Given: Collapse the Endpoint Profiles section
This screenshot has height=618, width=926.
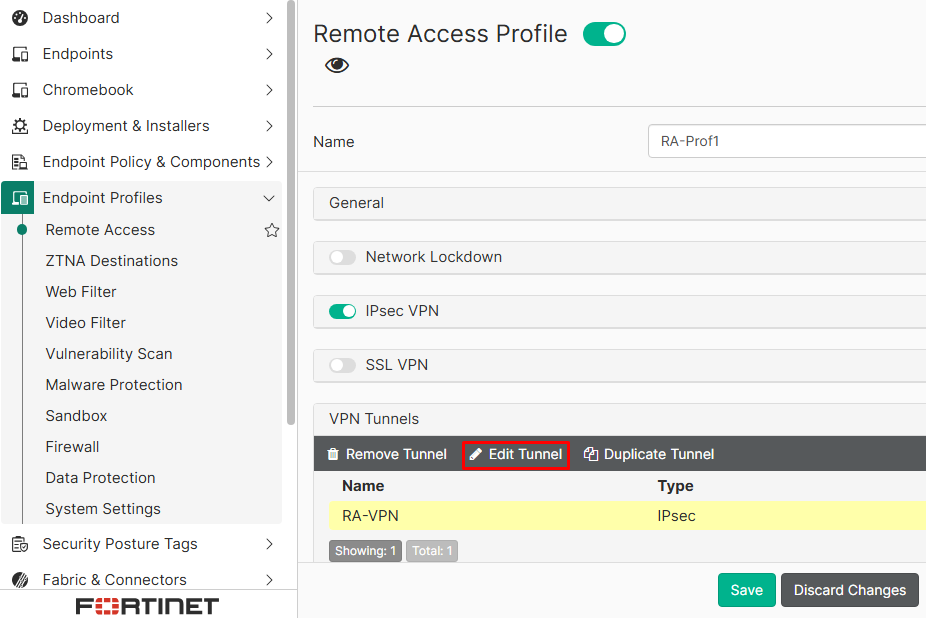Looking at the screenshot, I should click(x=268, y=197).
